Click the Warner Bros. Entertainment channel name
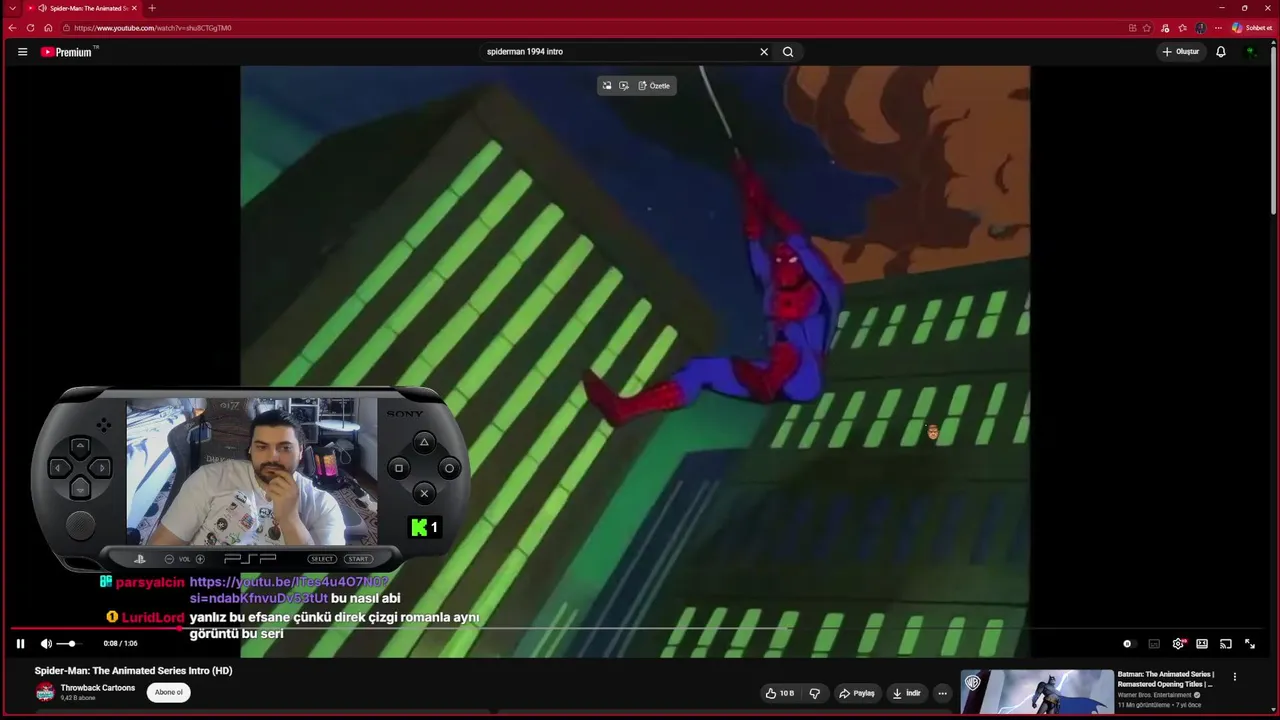This screenshot has width=1280, height=720. point(1155,695)
